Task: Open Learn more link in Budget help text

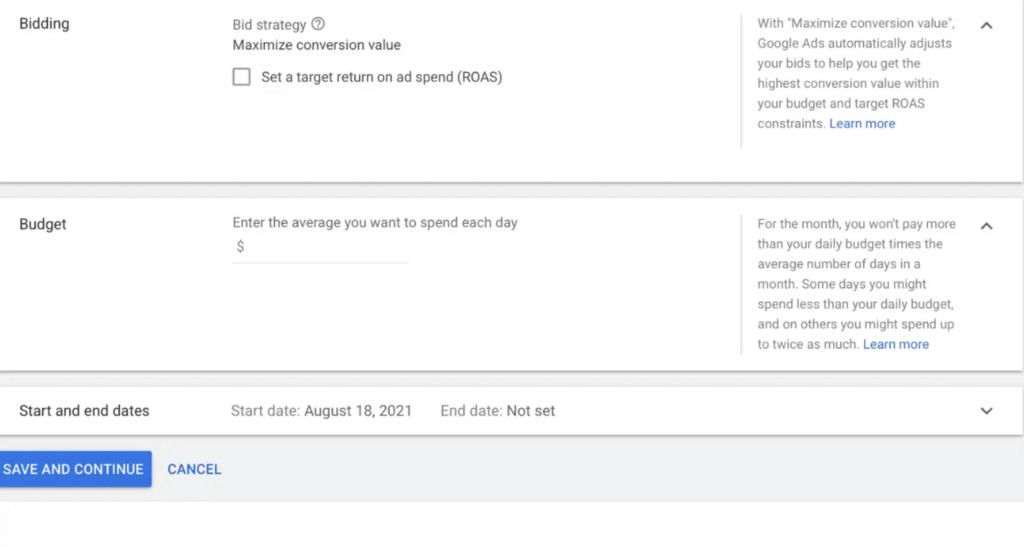Action: coord(896,344)
